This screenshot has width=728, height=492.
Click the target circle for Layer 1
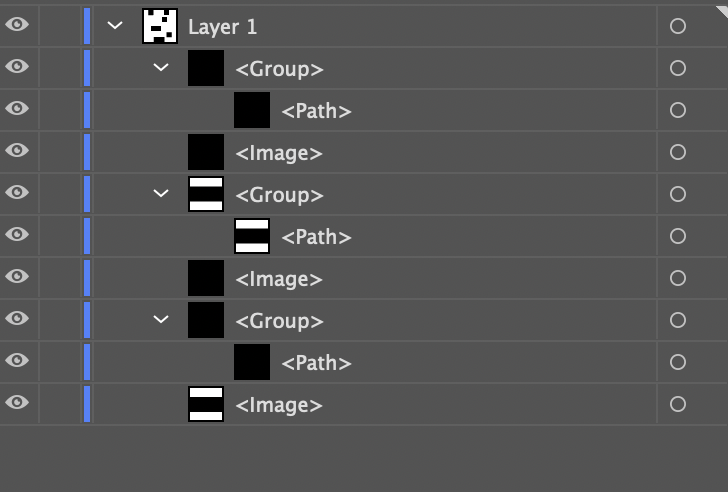(x=678, y=27)
